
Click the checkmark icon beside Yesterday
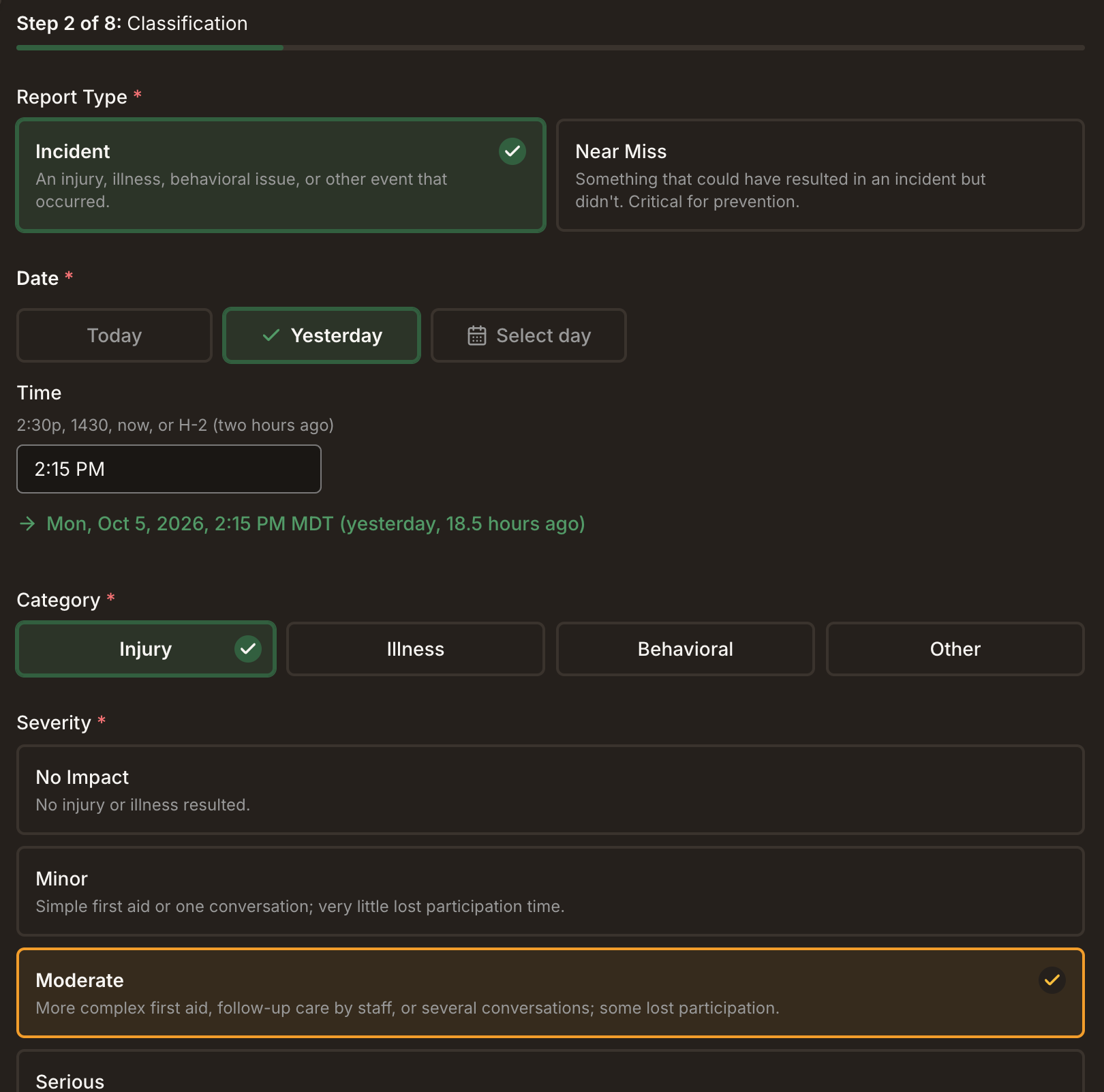[271, 335]
